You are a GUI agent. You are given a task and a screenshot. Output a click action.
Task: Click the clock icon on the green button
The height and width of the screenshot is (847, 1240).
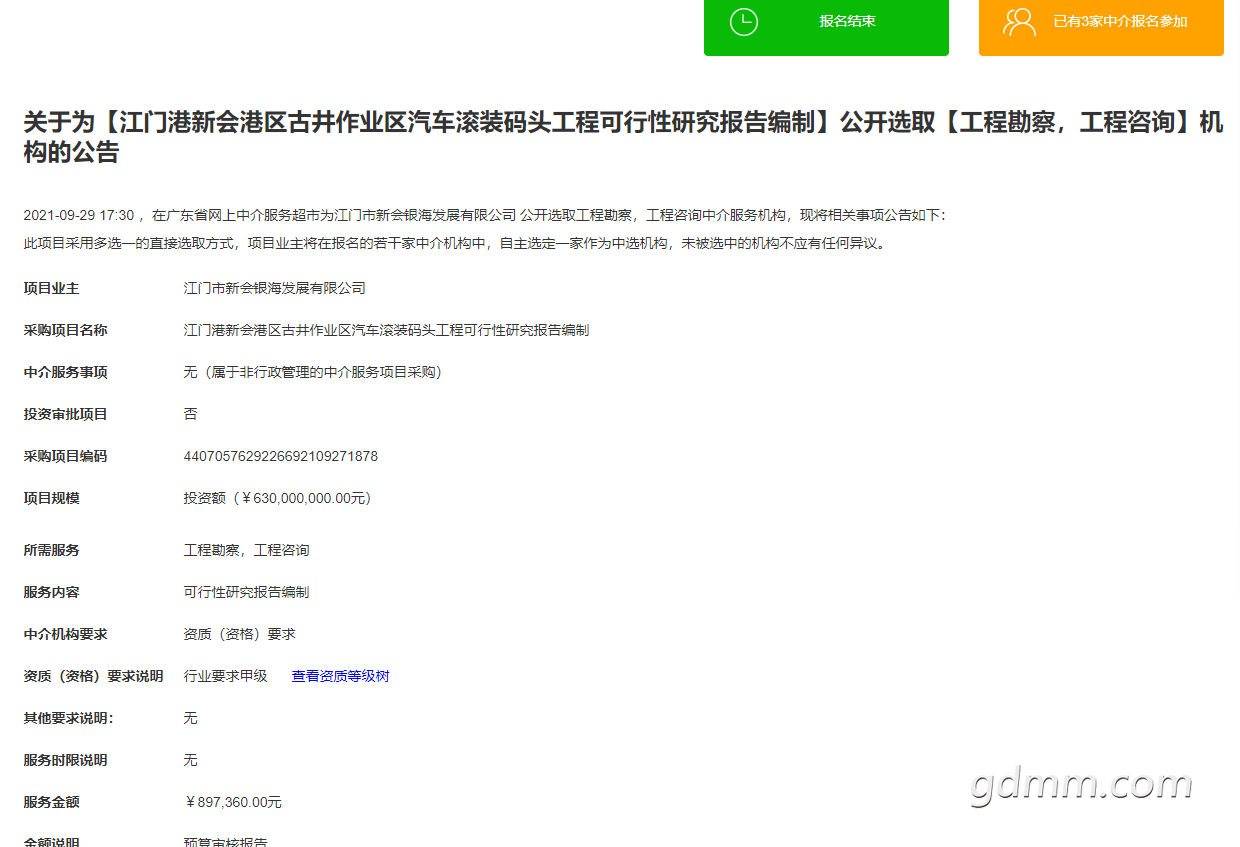[744, 22]
